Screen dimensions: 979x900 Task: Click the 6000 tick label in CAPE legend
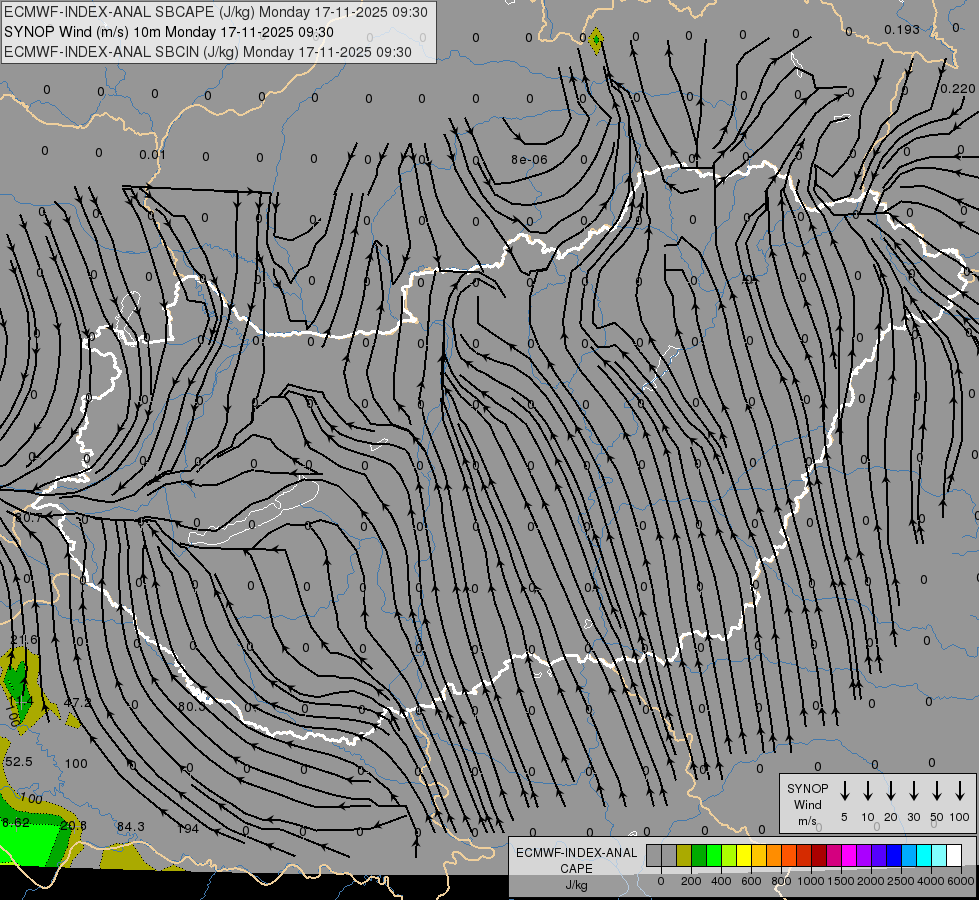[960, 881]
